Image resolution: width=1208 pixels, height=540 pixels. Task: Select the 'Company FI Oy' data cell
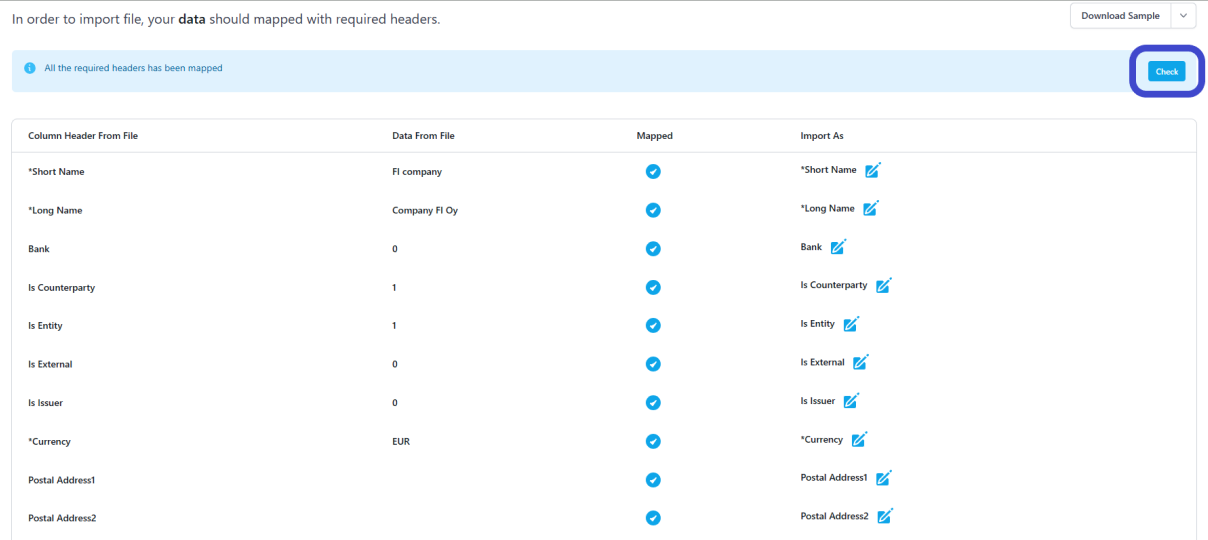pyautogui.click(x=425, y=211)
